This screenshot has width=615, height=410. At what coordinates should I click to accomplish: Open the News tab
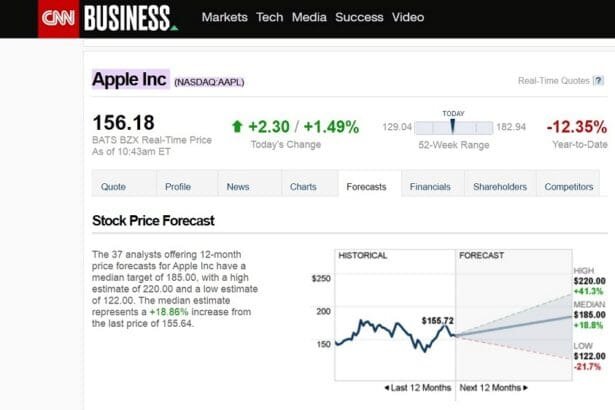click(x=238, y=187)
